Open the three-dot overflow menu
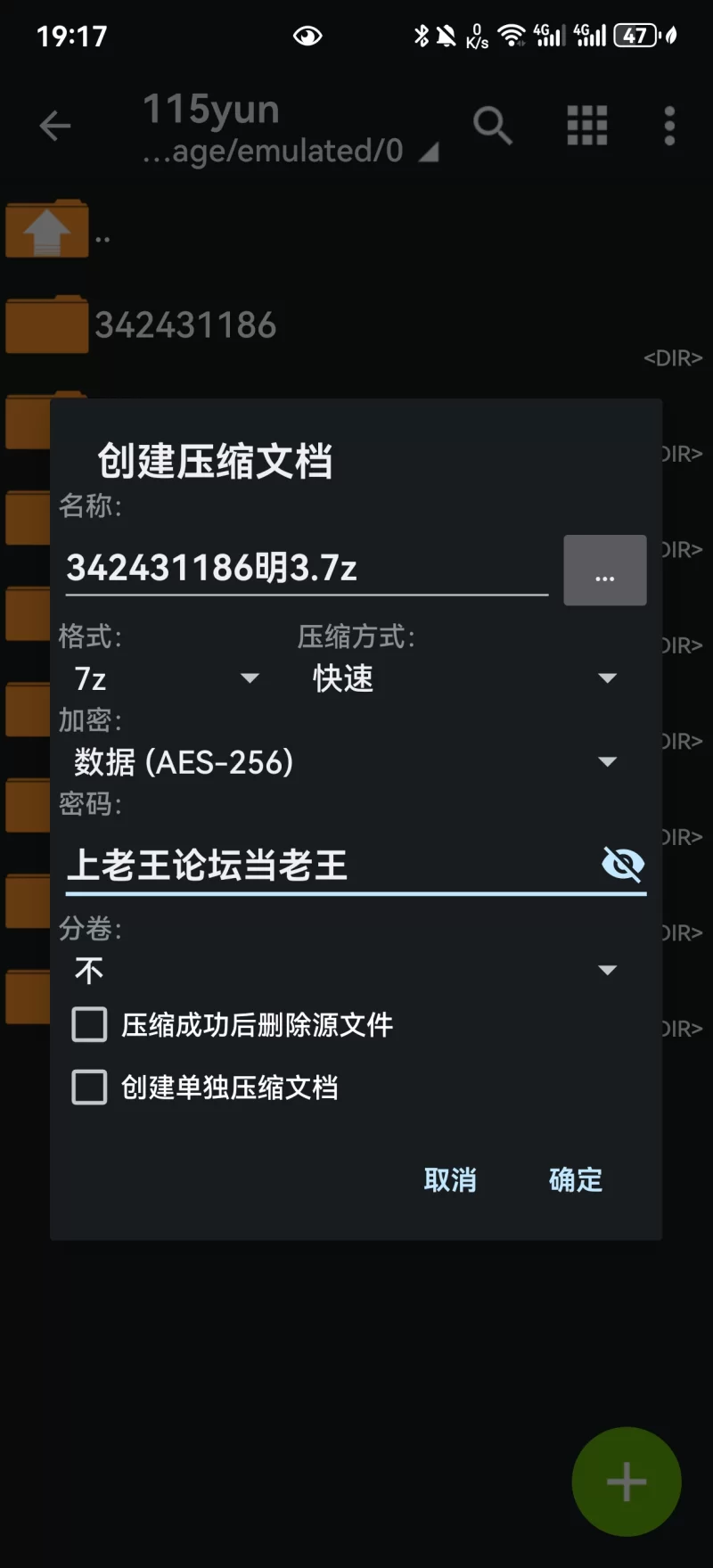Screen dimensions: 713x1568 (x=669, y=126)
